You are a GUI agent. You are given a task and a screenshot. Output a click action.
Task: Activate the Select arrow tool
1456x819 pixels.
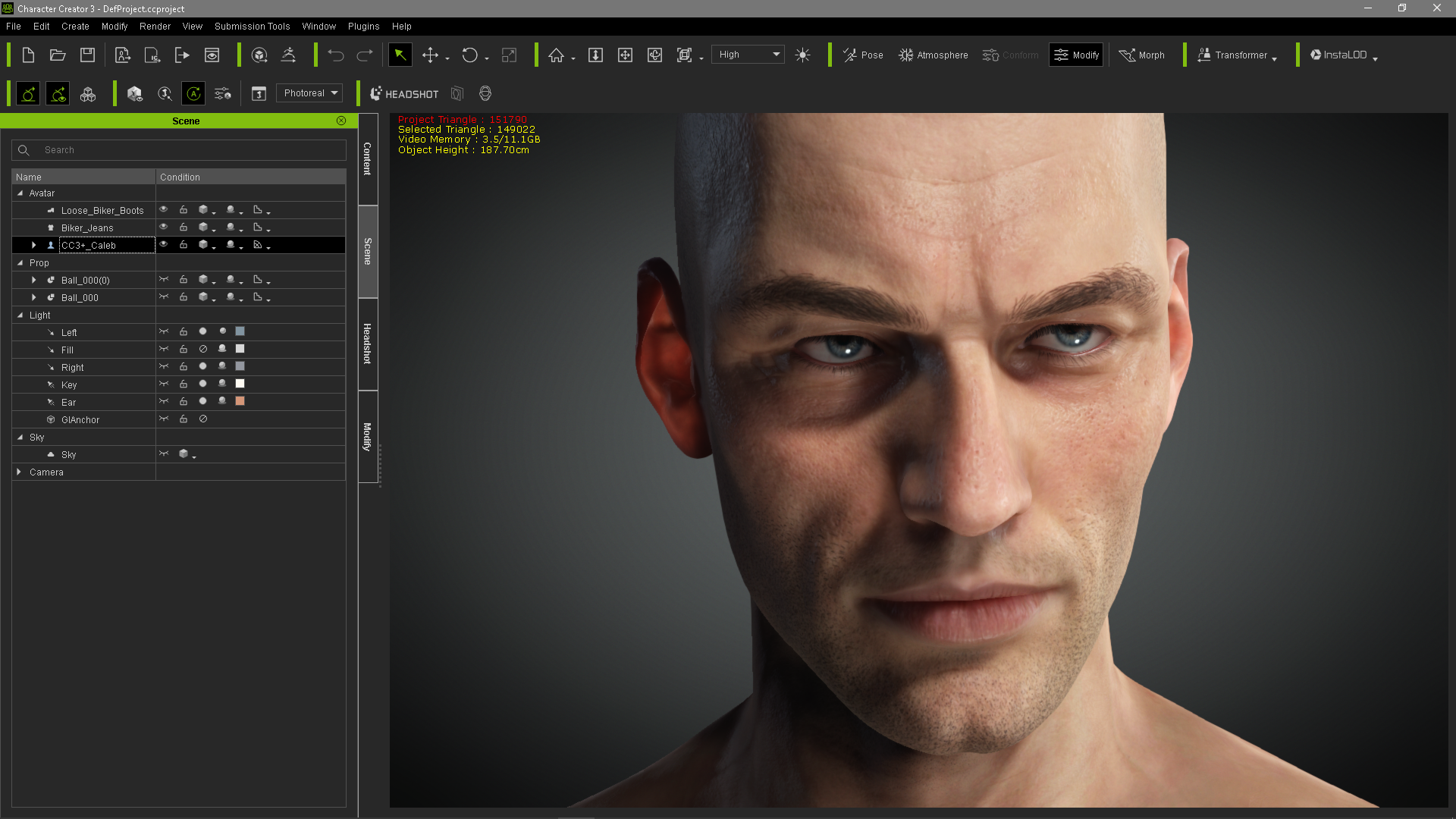tap(400, 55)
